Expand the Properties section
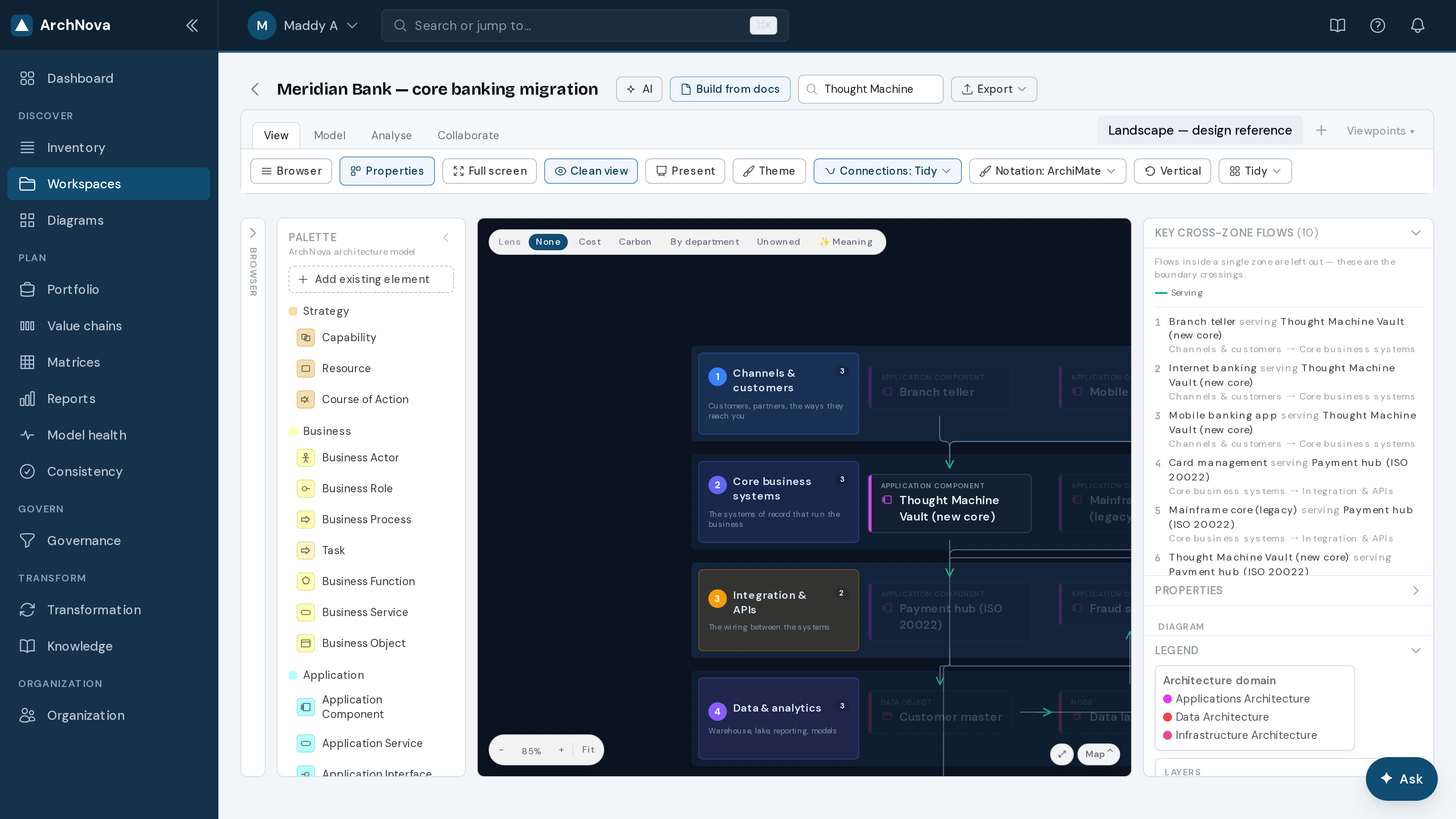This screenshot has width=1456, height=819. 1416,591
